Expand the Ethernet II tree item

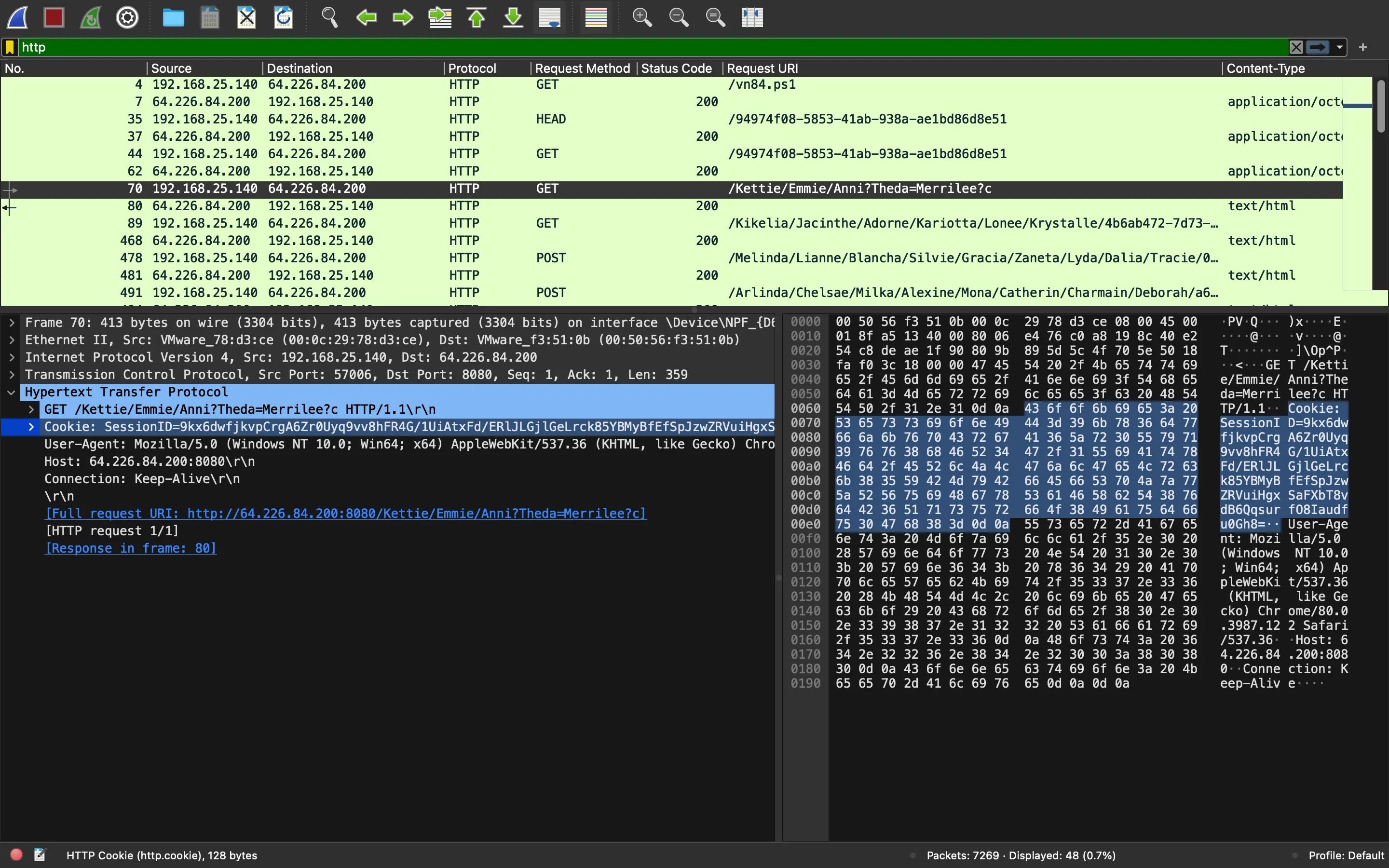[x=12, y=340]
